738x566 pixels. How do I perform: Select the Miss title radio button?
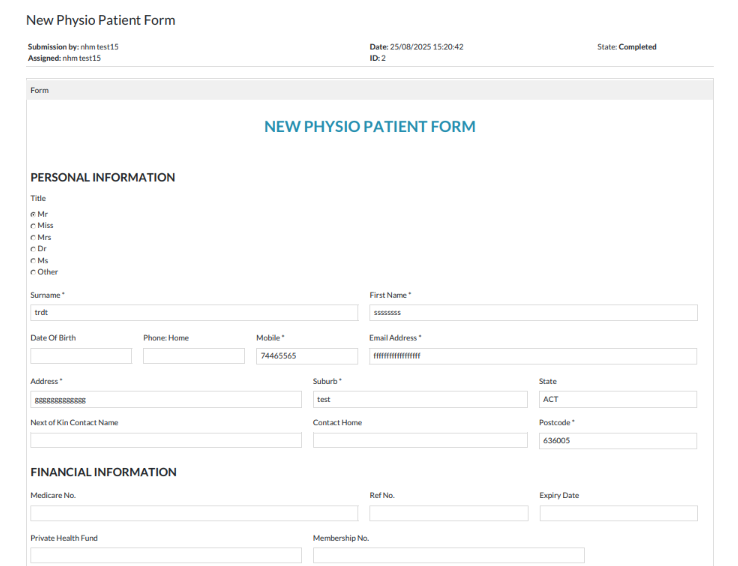point(33,226)
